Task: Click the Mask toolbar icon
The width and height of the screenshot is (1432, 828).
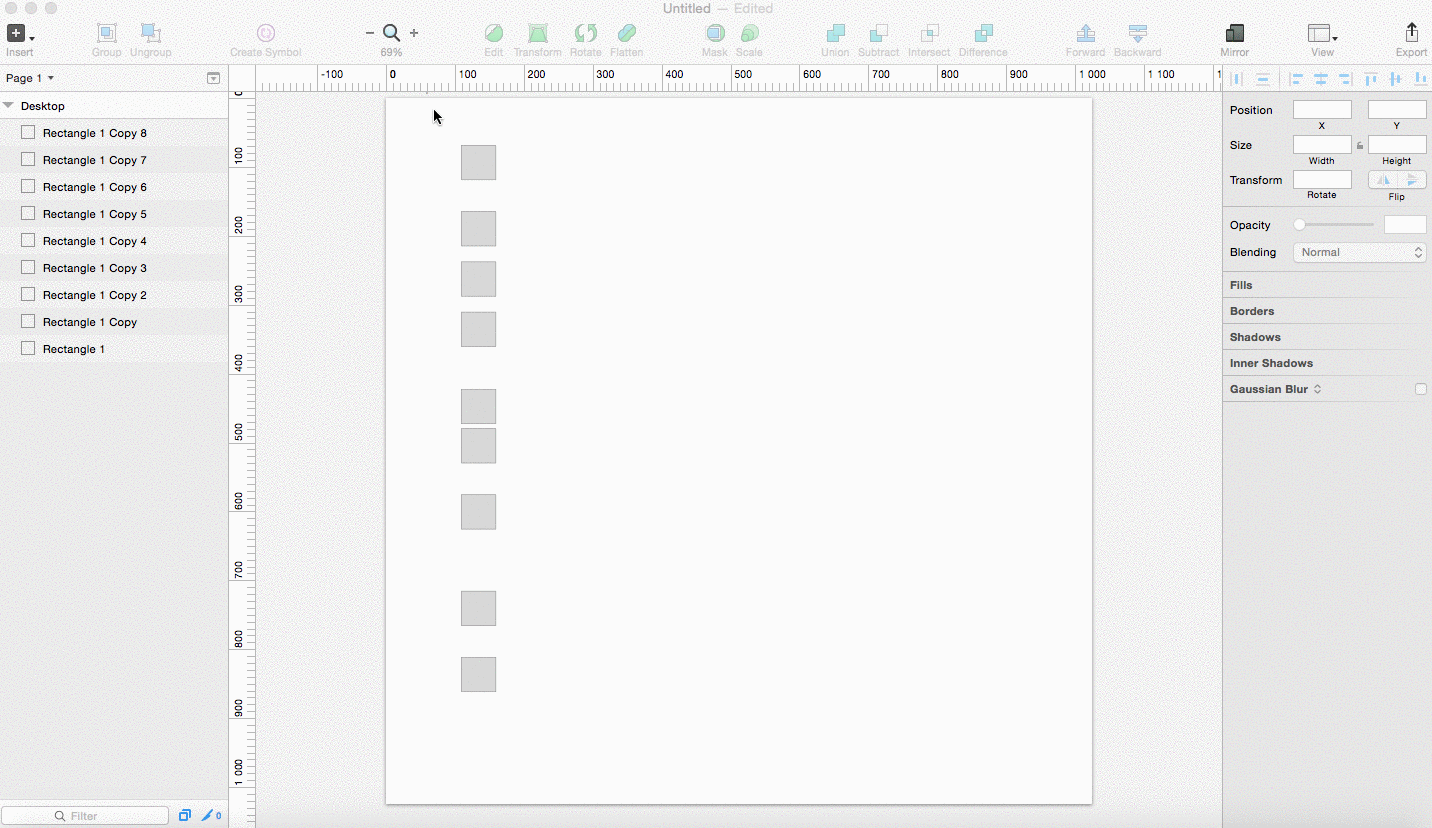Action: 715,34
